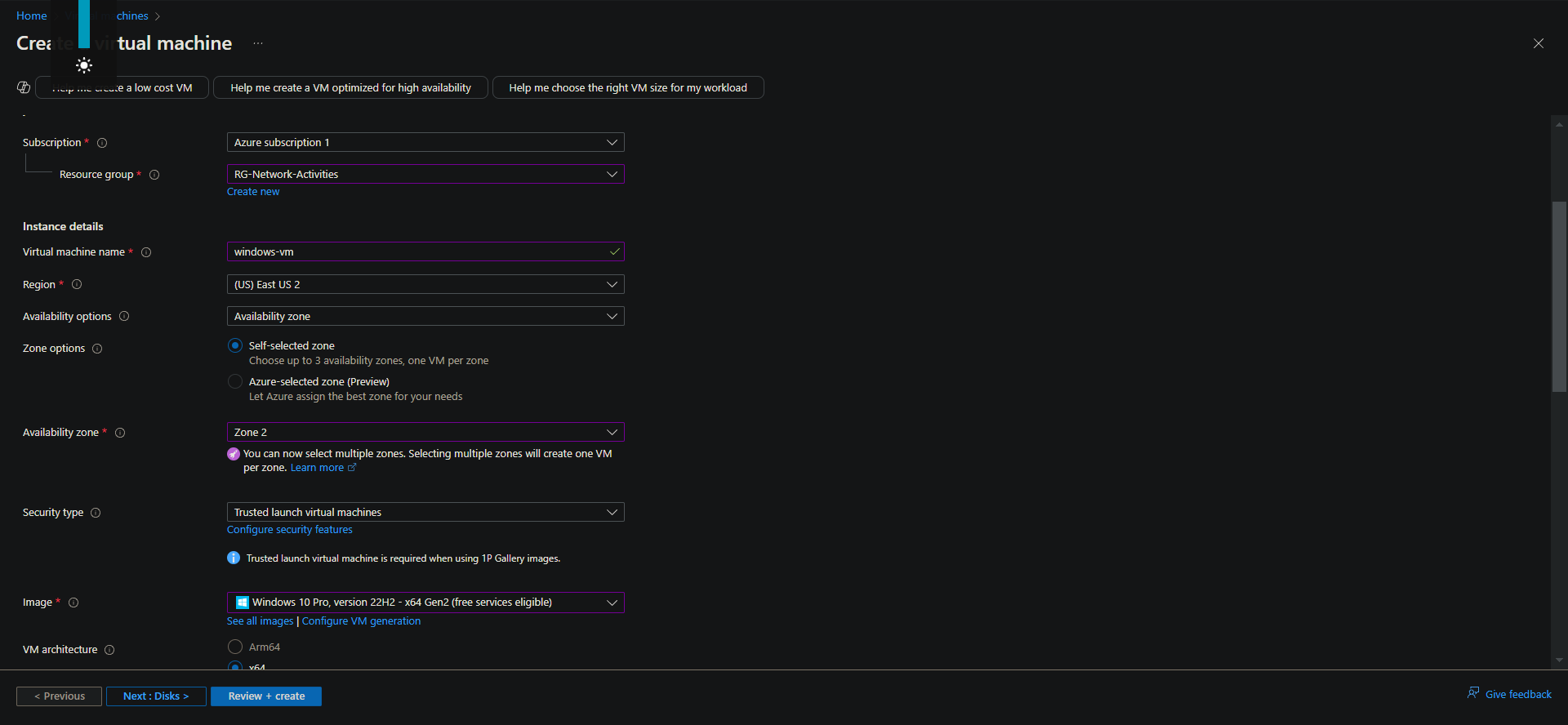Viewport: 1568px width, 725px height.
Task: Click Help me create a high availability VM
Action: click(x=350, y=87)
